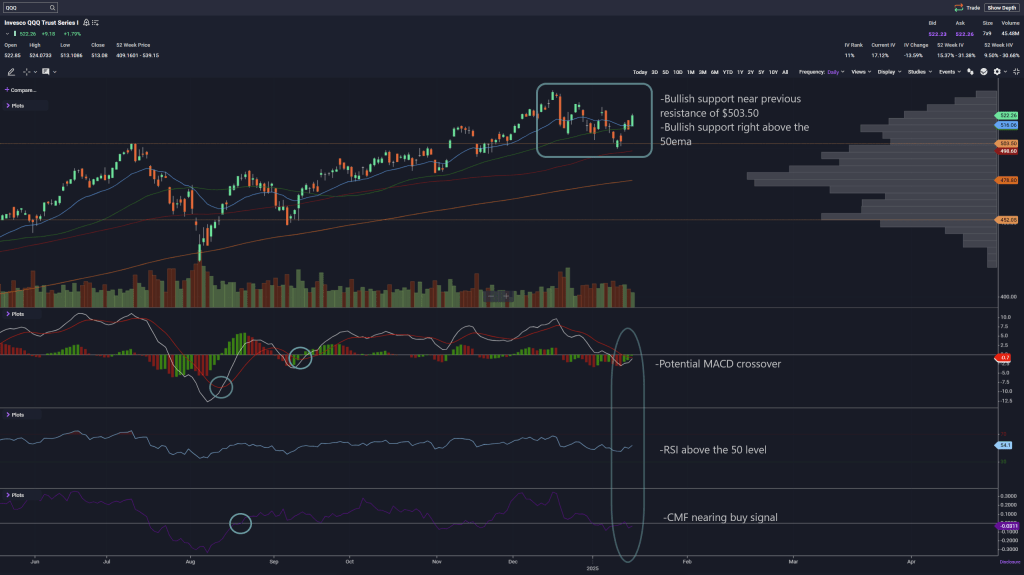Click the red MACD value axis label

click(1004, 357)
